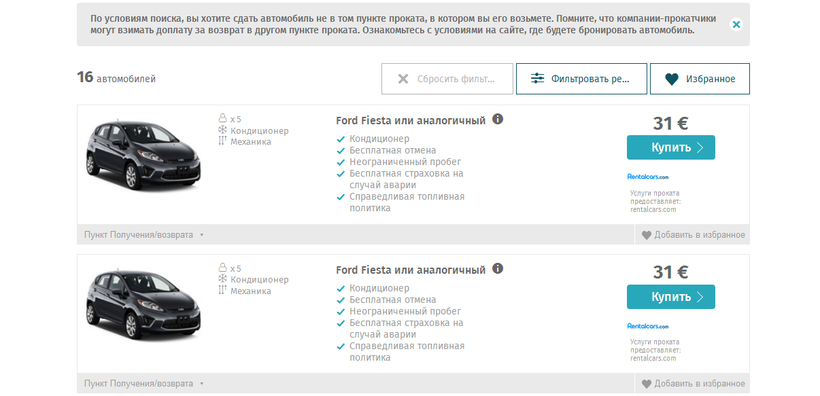Click info icon next to first Ford Fiesta
The image size is (820, 396).
pos(498,119)
